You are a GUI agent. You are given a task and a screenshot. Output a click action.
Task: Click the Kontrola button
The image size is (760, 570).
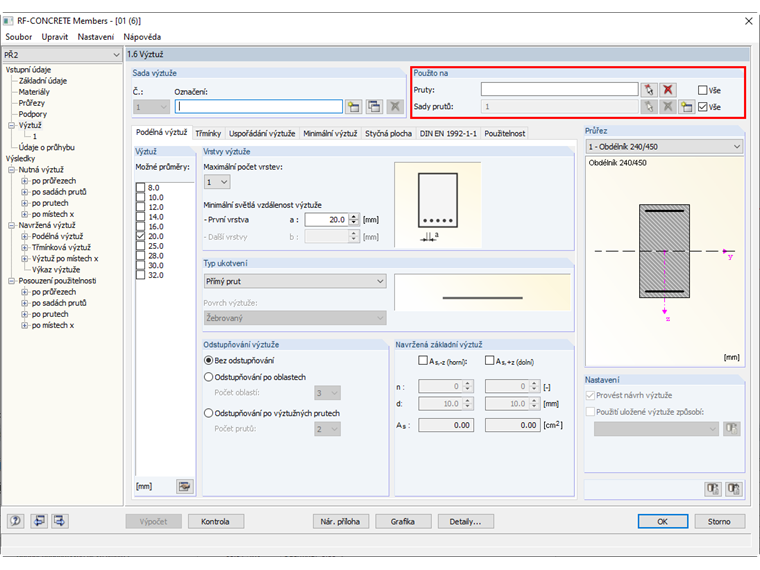tap(215, 522)
